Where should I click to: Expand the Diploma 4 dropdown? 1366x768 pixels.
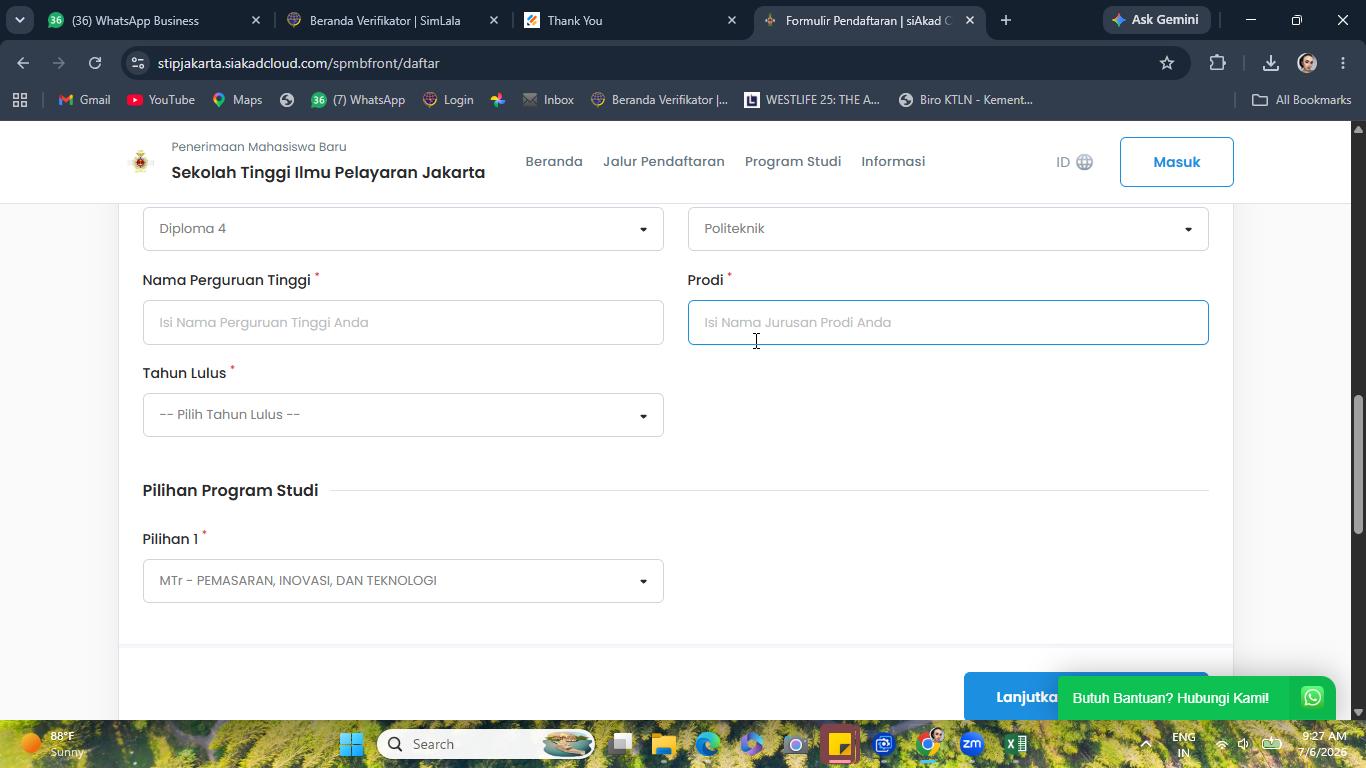pos(403,229)
